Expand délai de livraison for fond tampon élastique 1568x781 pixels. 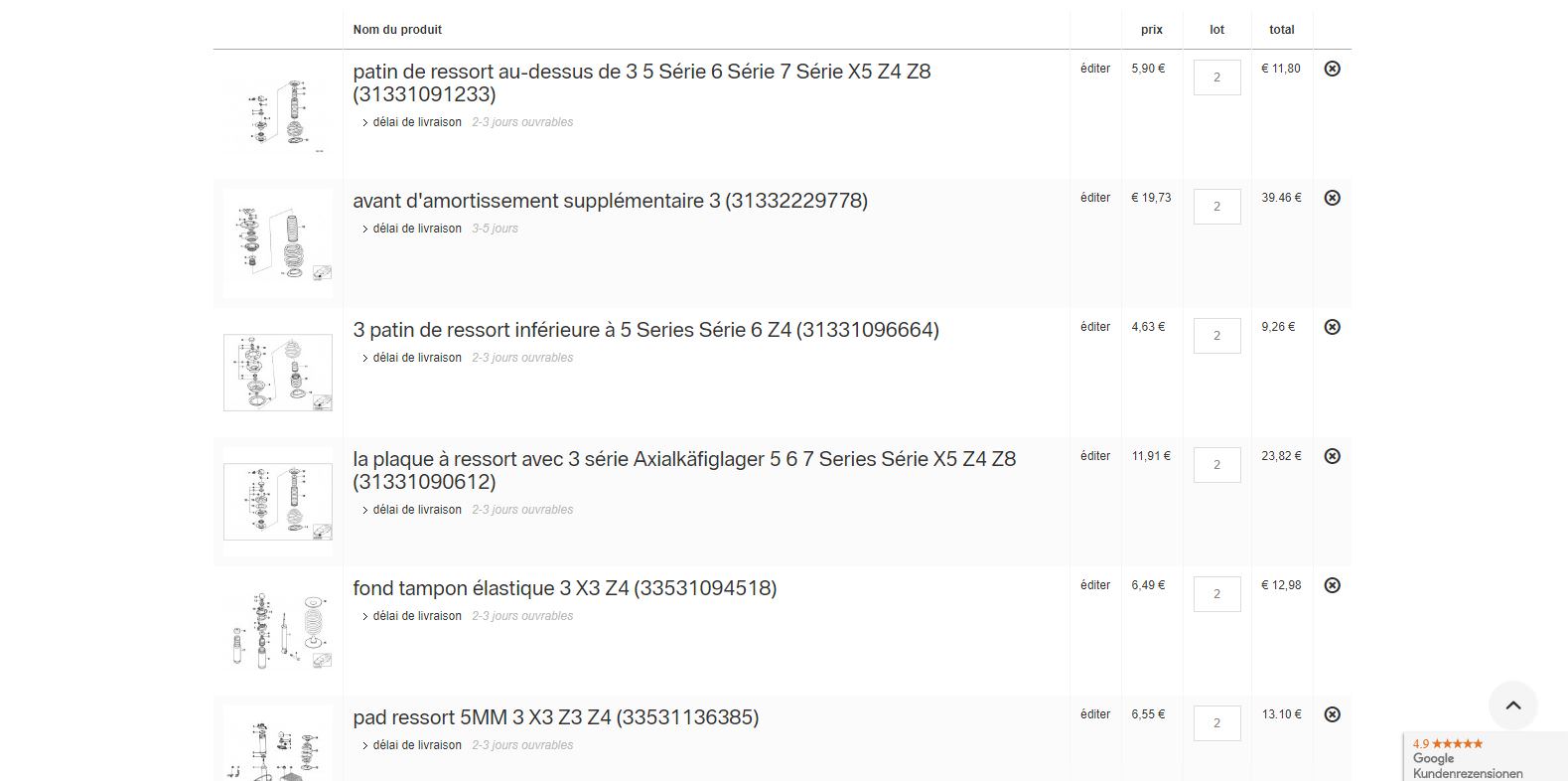click(412, 616)
